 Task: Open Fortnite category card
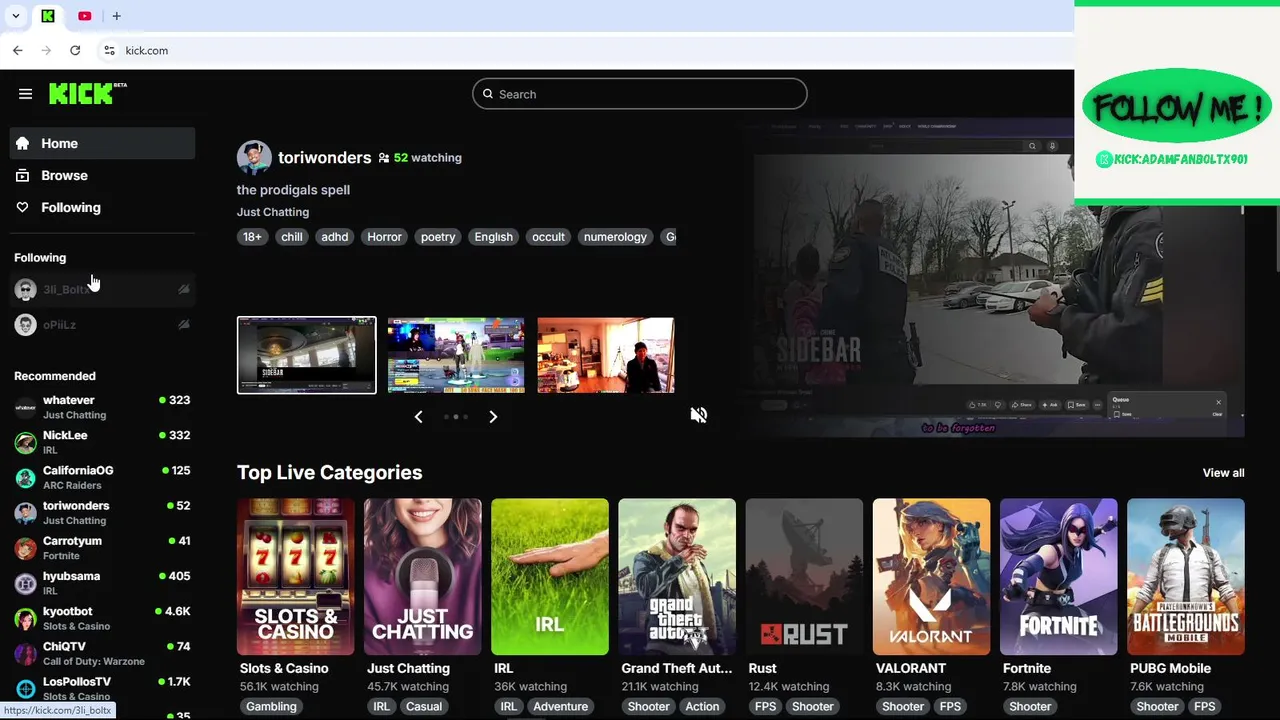click(1058, 577)
